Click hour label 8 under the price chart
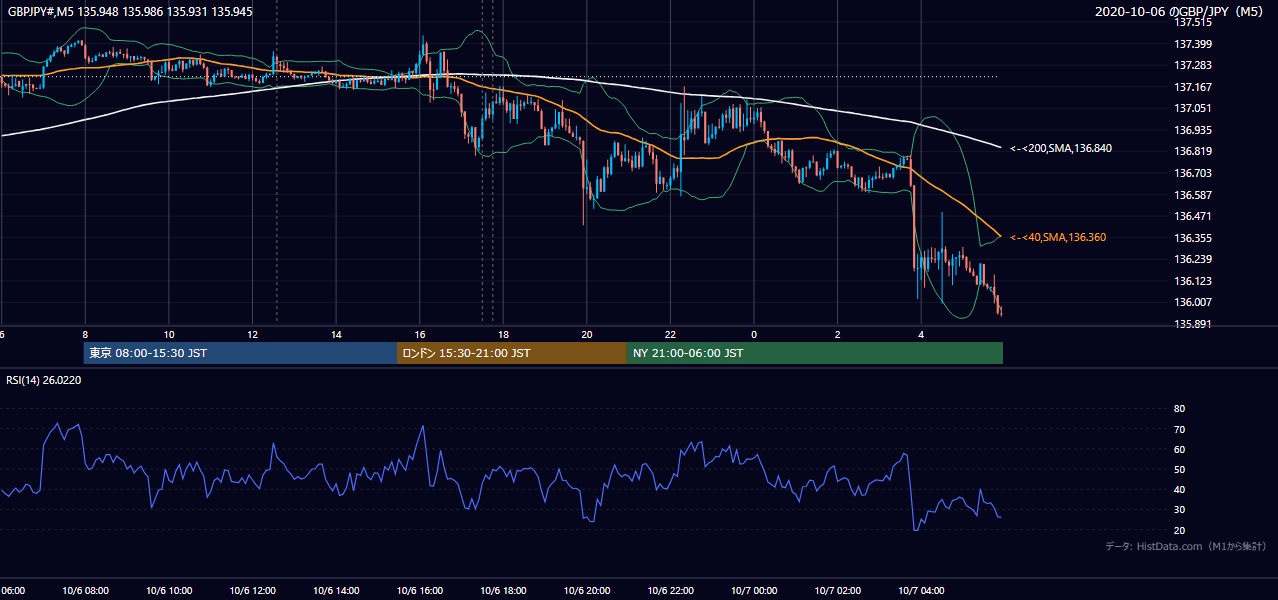 [x=85, y=335]
